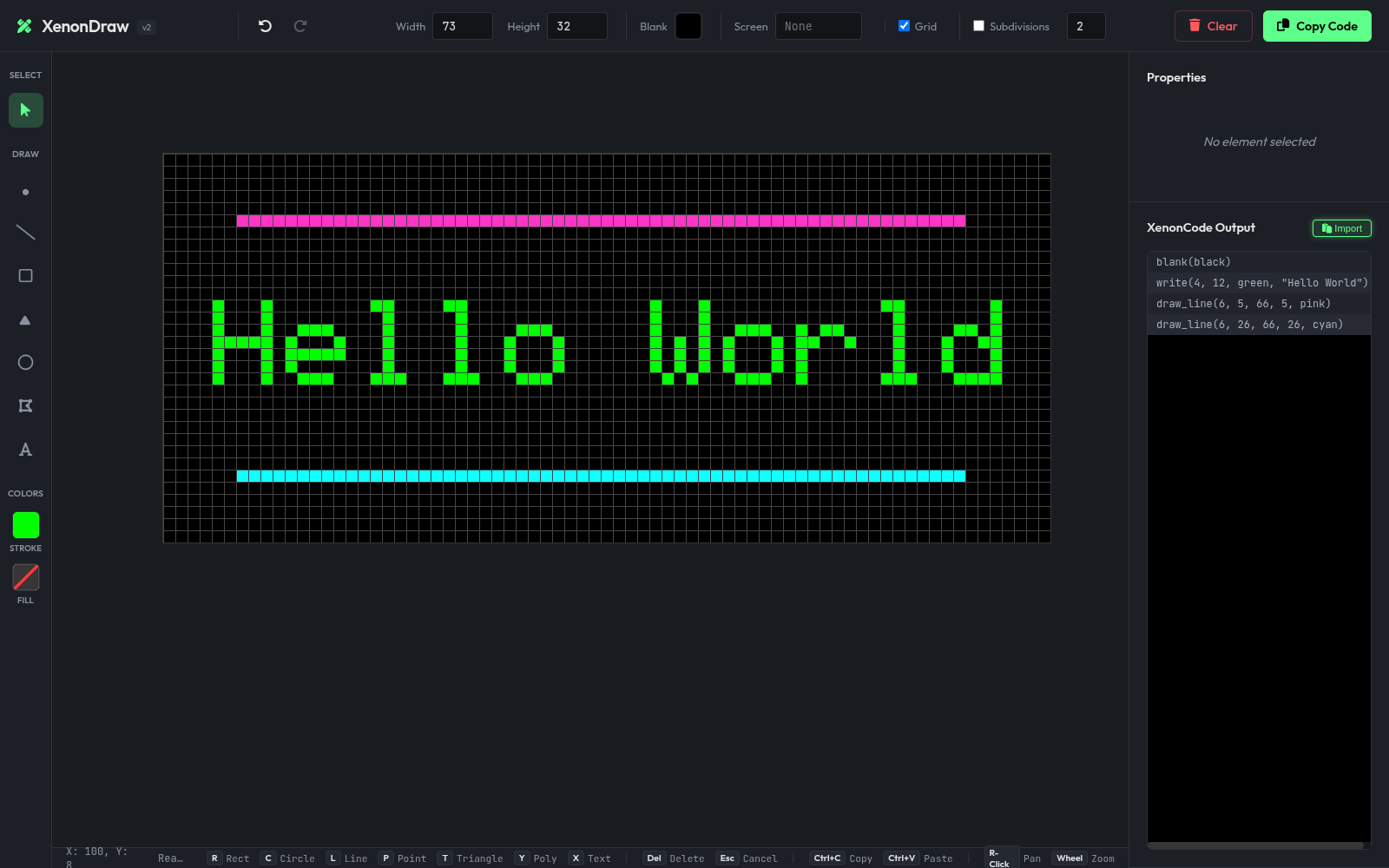Select the blank(black) code line
The image size is (1389, 868).
pyautogui.click(x=1259, y=262)
